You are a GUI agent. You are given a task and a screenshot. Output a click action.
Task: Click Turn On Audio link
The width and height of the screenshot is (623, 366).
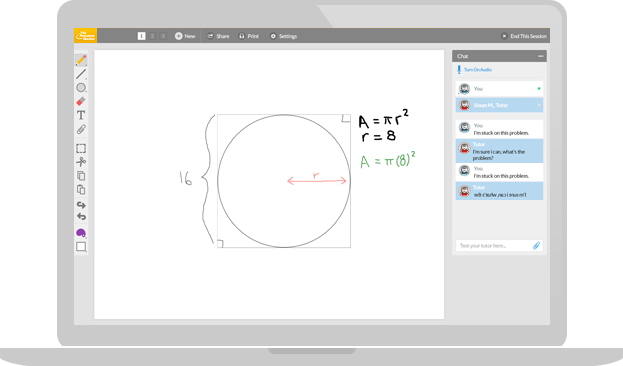[478, 70]
